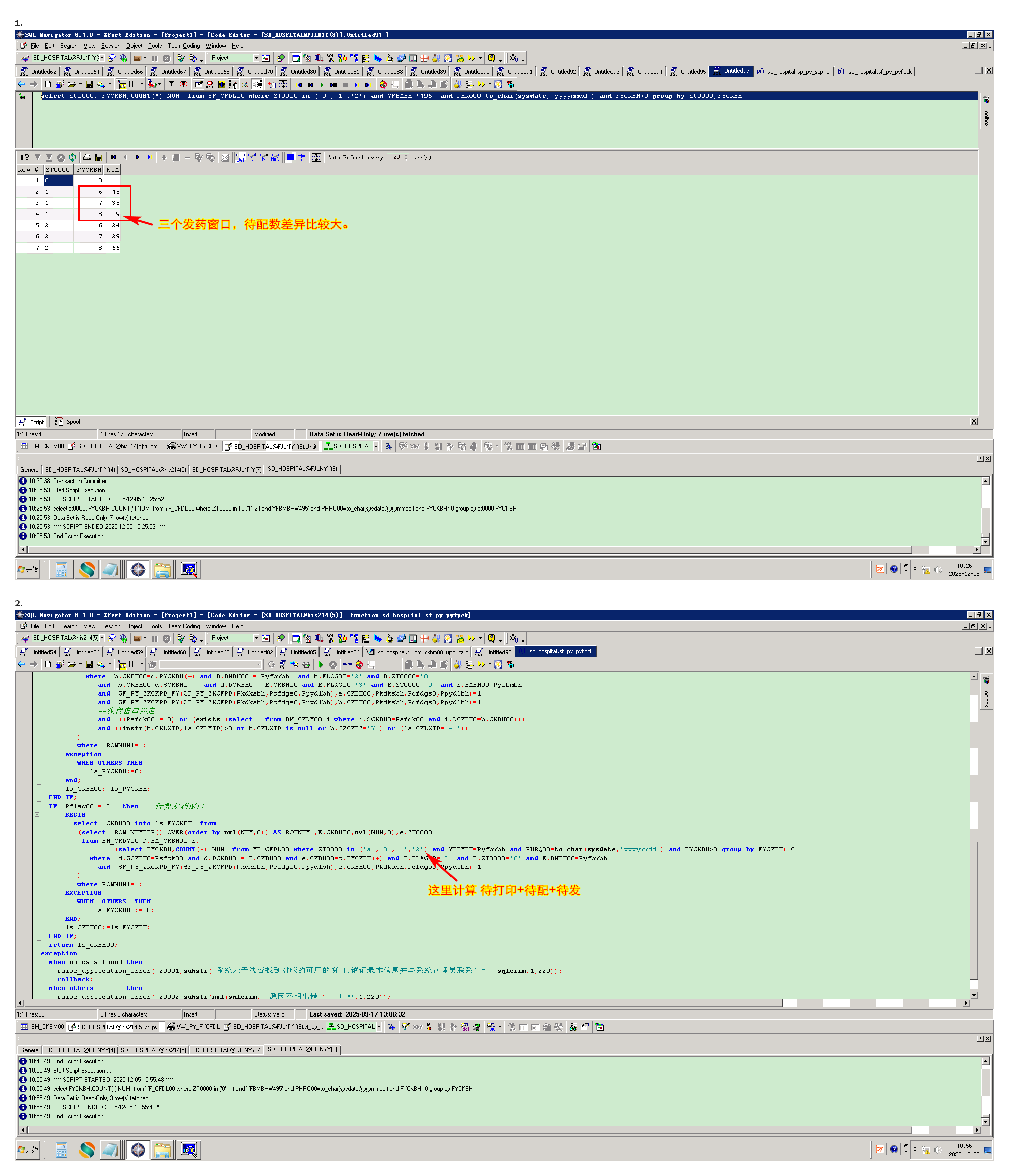Click the FYCKBH column header

pyautogui.click(x=89, y=170)
